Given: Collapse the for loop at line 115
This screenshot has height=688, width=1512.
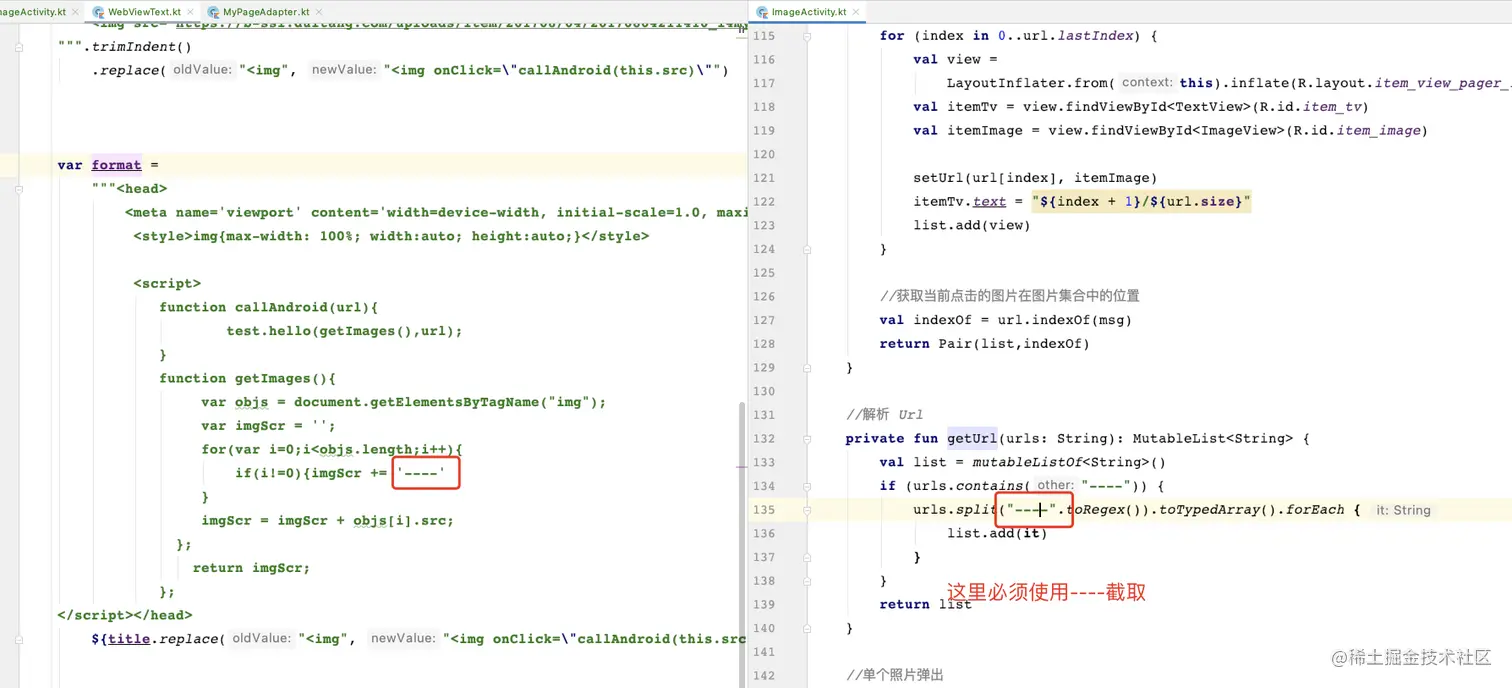Looking at the screenshot, I should tap(807, 36).
